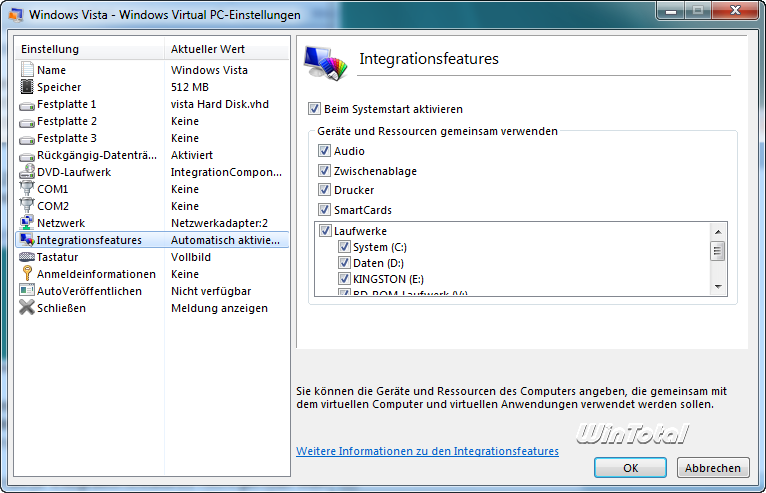Click the Abbrechen button

(x=713, y=468)
